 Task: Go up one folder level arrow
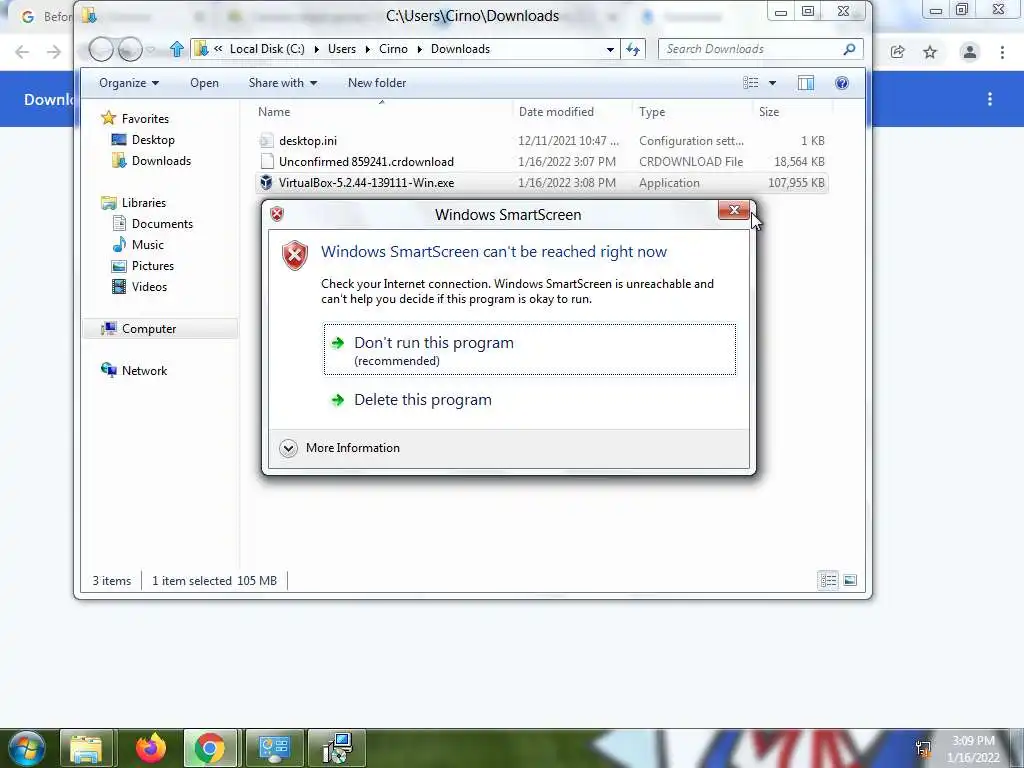pos(176,49)
